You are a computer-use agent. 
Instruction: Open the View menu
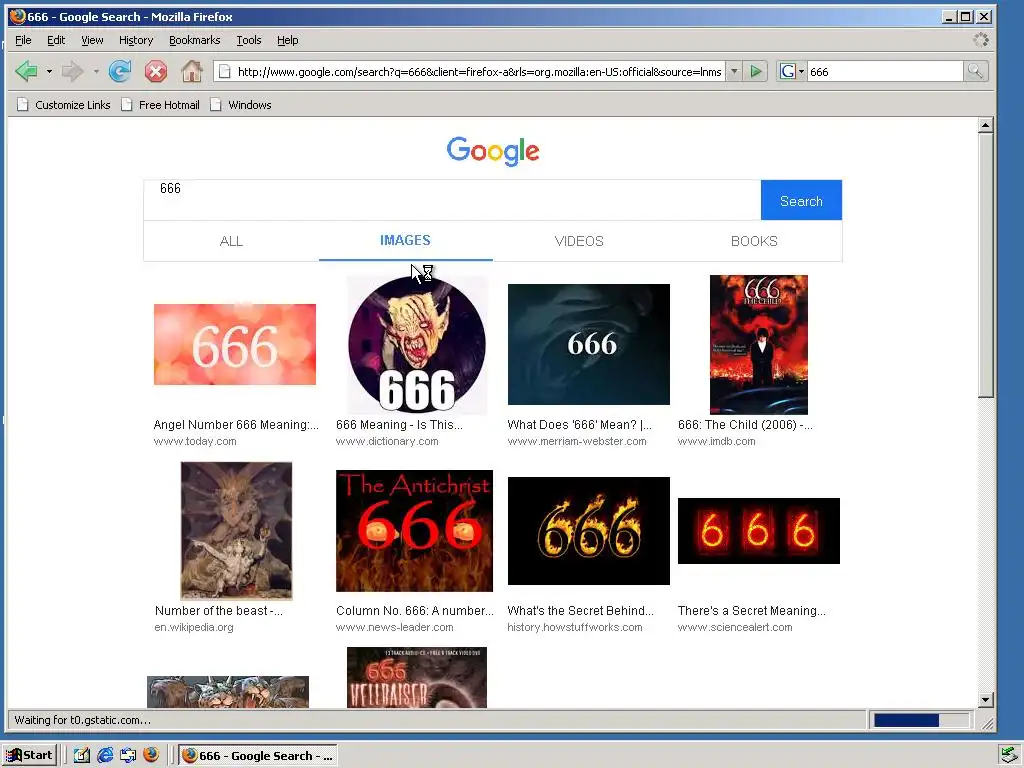92,40
